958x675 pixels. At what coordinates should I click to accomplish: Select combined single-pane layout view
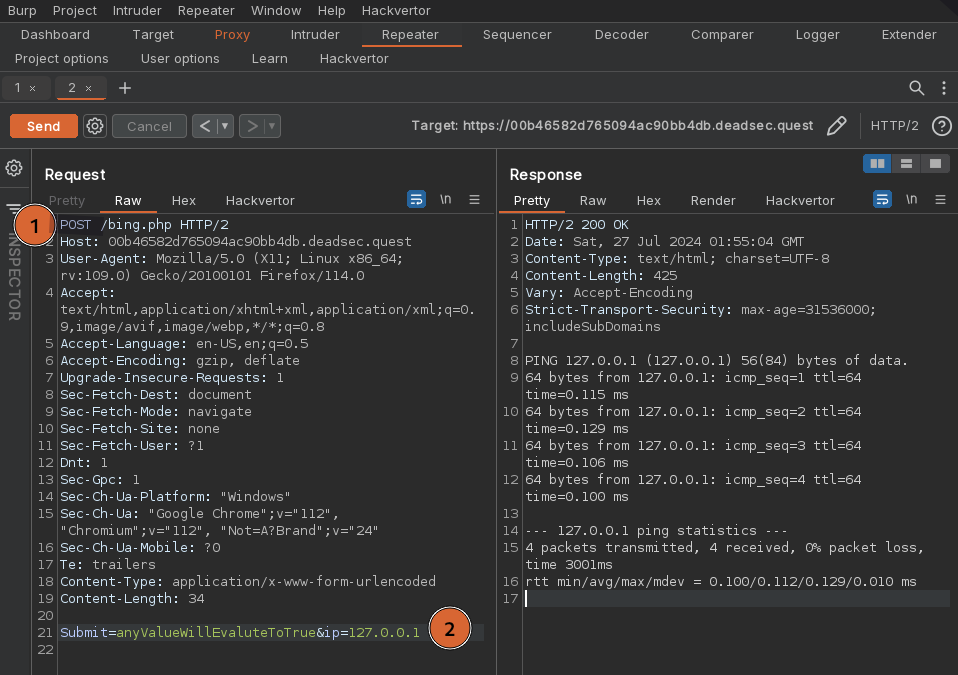pyautogui.click(x=935, y=163)
